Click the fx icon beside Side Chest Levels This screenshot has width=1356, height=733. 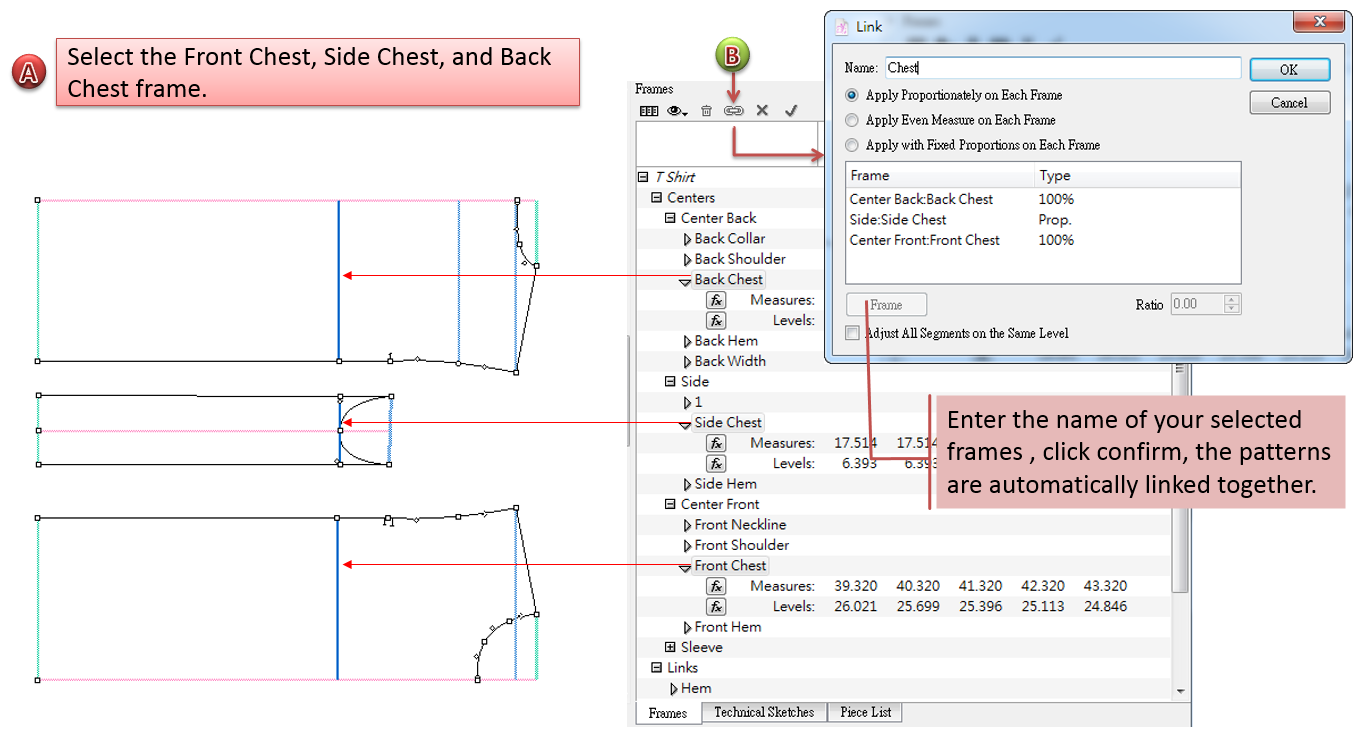tap(716, 464)
